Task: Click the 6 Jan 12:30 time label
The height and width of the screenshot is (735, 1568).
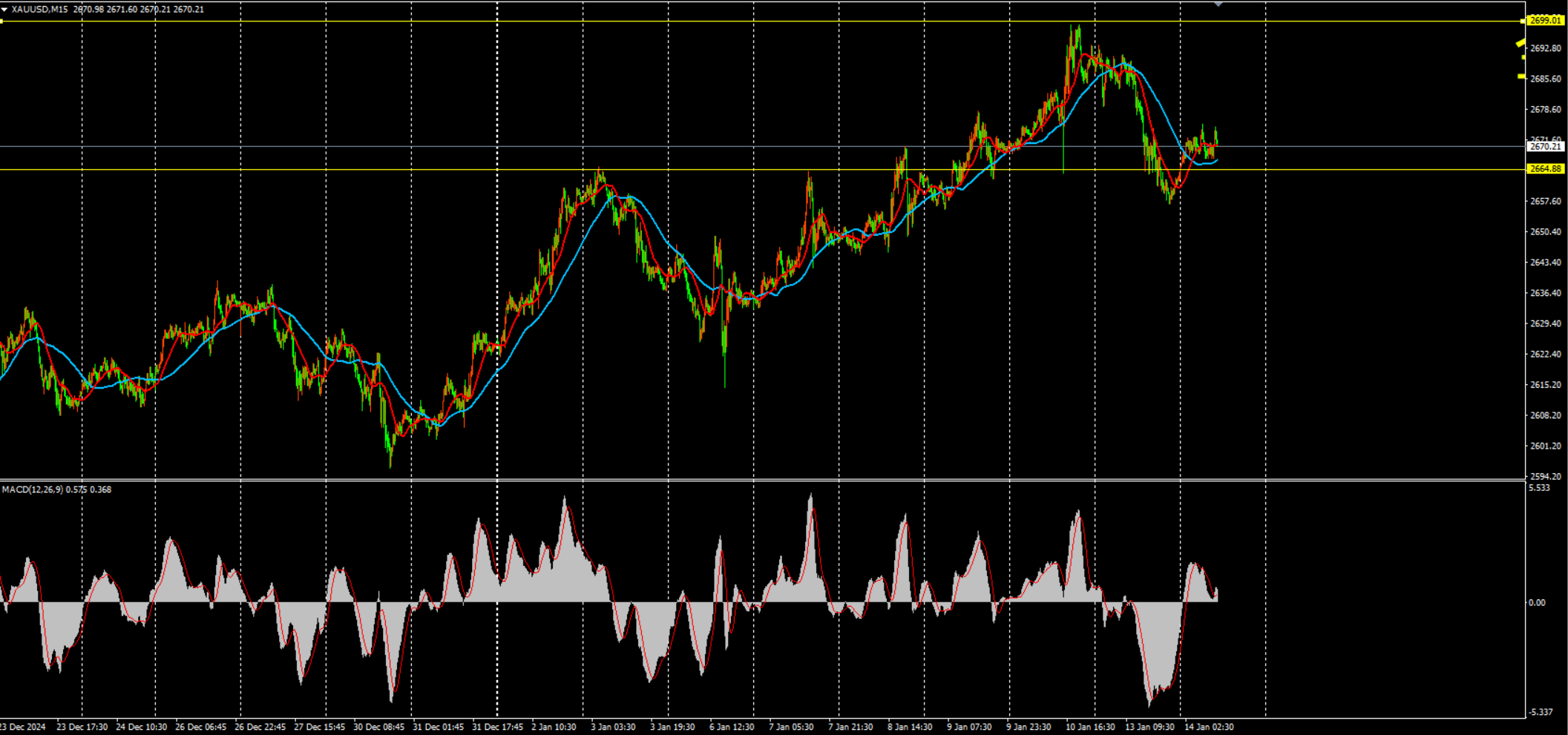Action: (x=732, y=727)
